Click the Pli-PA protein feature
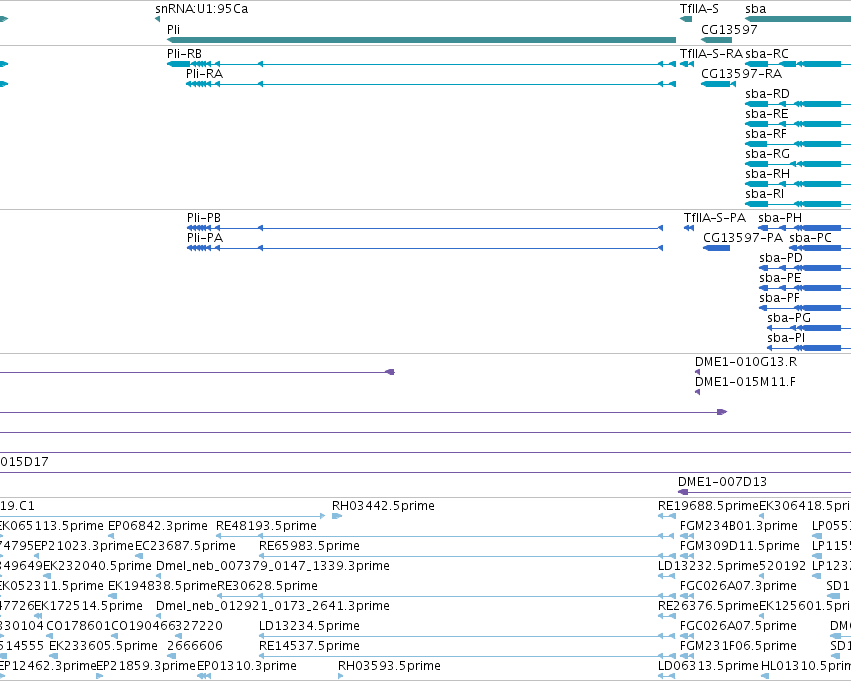This screenshot has height=681, width=851. [x=425, y=249]
